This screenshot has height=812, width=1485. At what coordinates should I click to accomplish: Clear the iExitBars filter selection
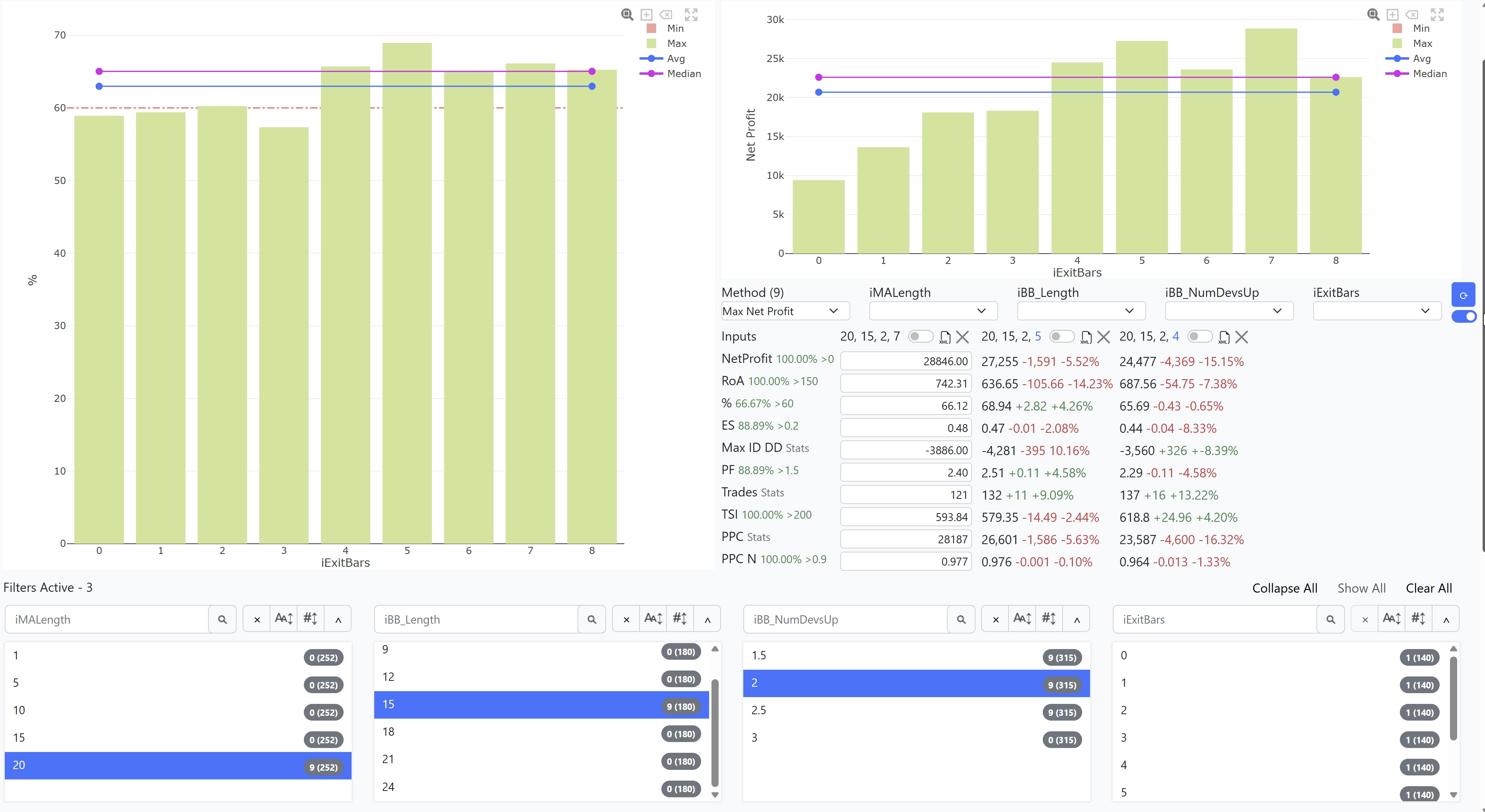point(1364,620)
